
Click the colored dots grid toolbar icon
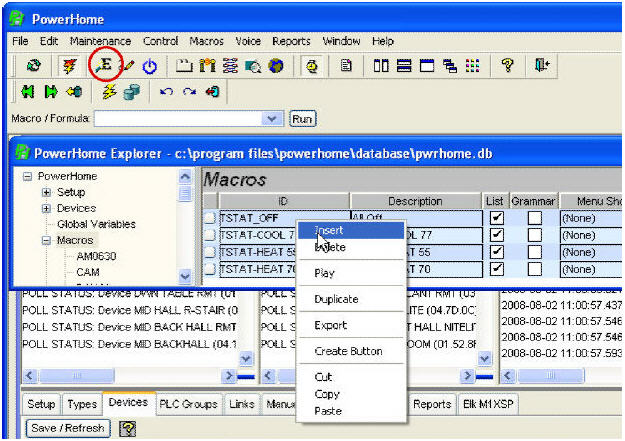point(473,65)
